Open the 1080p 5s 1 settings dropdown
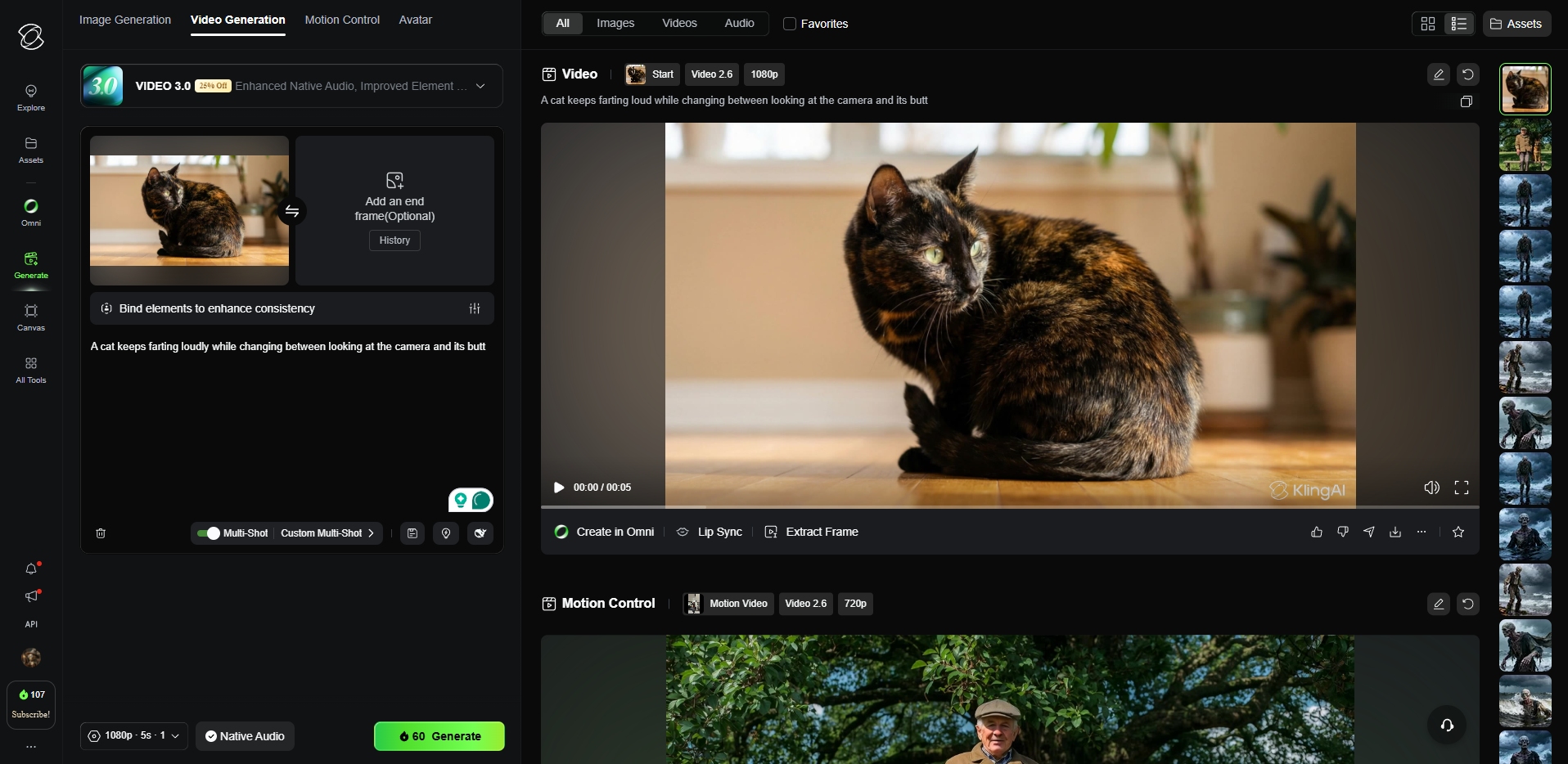1568x764 pixels. [134, 736]
